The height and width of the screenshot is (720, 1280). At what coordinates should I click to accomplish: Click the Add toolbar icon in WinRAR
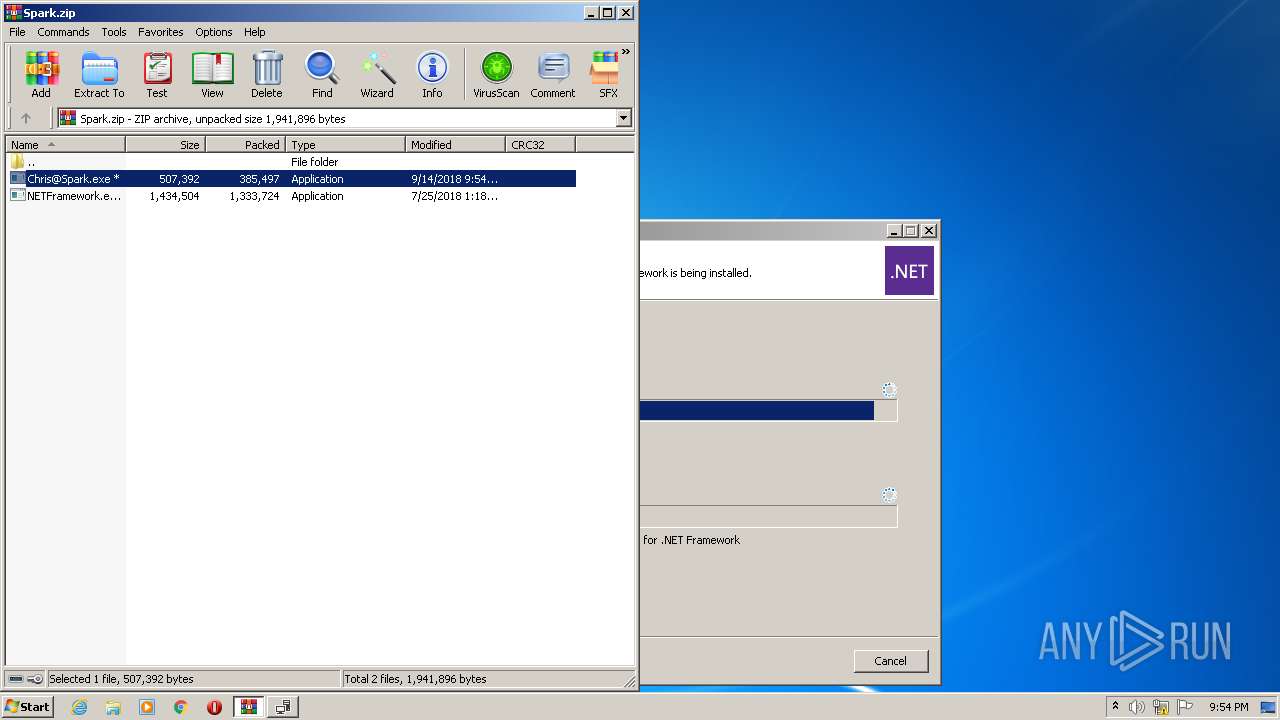(x=41, y=75)
